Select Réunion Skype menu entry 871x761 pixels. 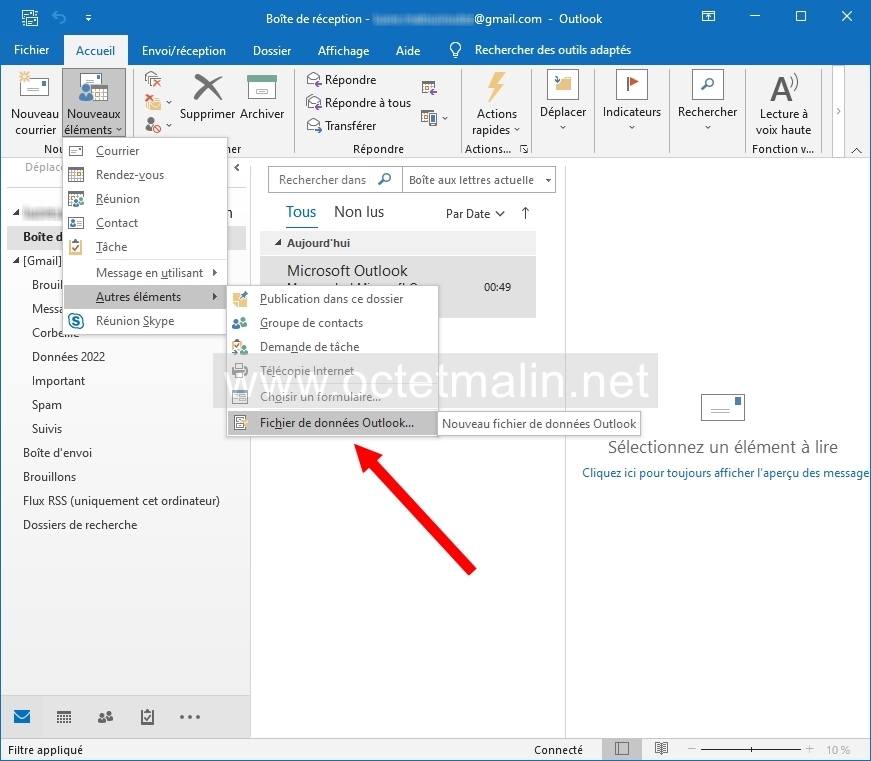pyautogui.click(x=145, y=321)
